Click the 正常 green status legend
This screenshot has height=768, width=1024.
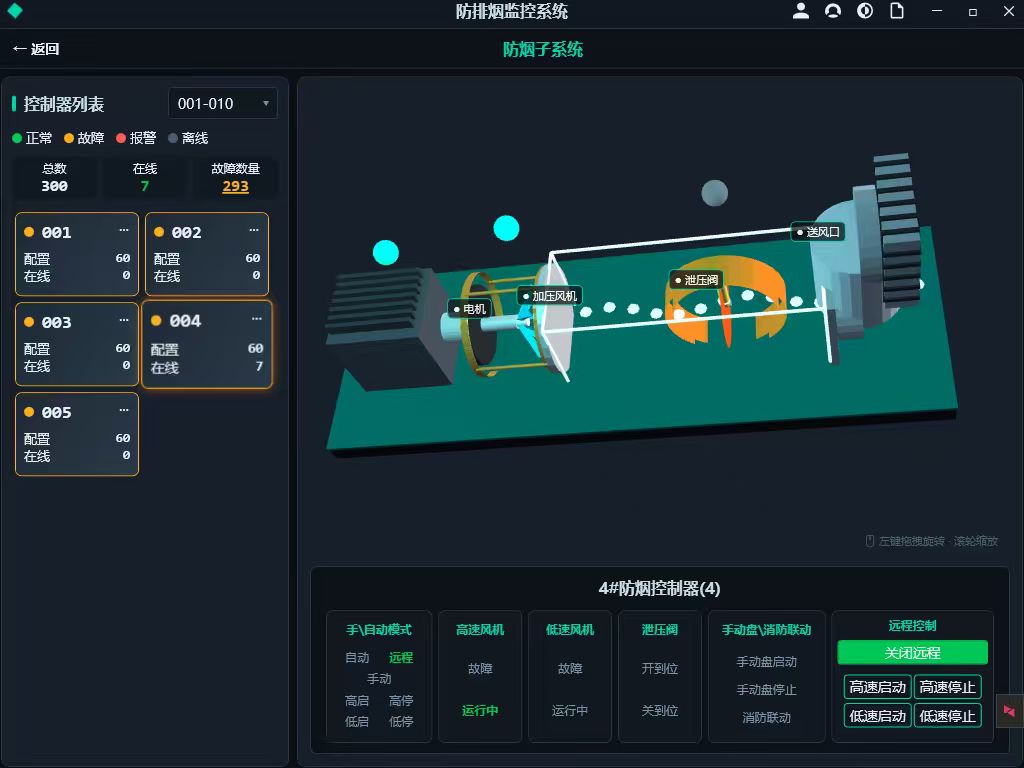click(32, 138)
